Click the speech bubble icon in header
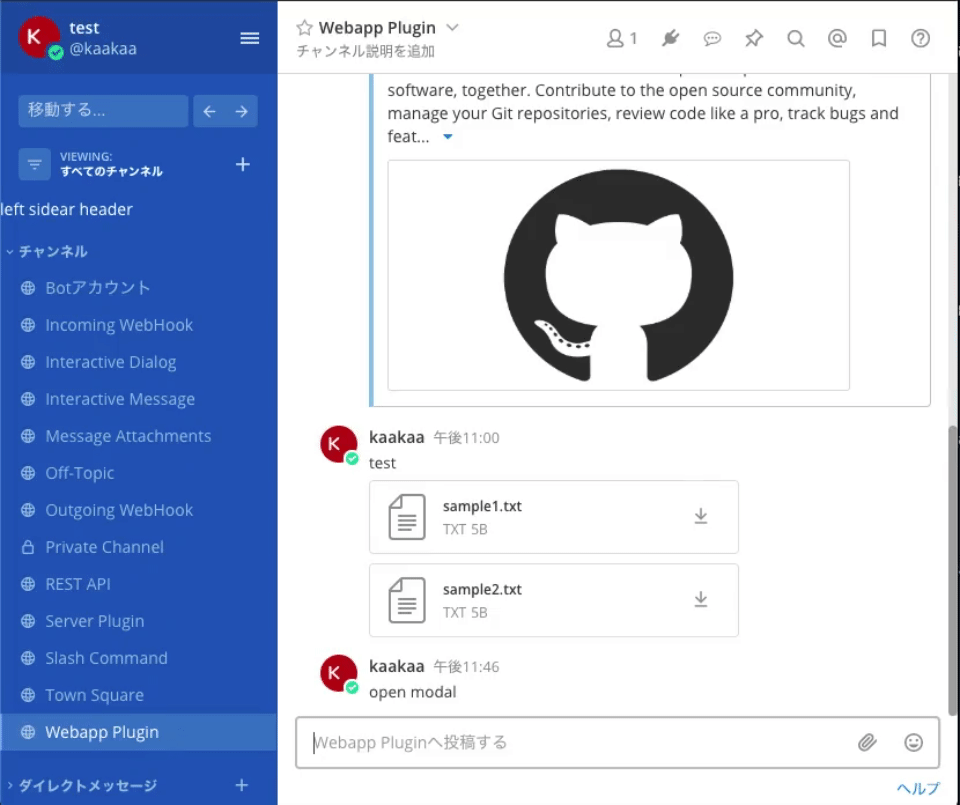 [x=712, y=39]
